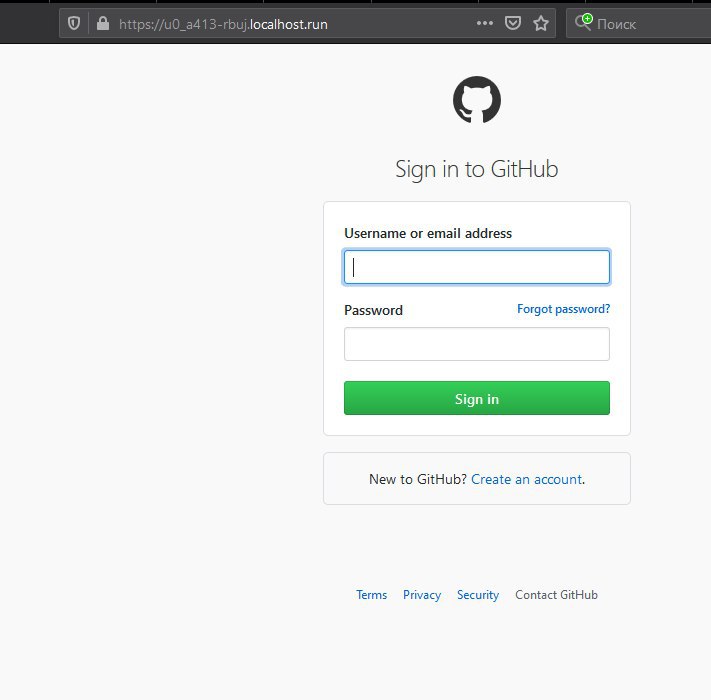The width and height of the screenshot is (711, 700).
Task: Open the Security footer link
Action: tap(478, 595)
